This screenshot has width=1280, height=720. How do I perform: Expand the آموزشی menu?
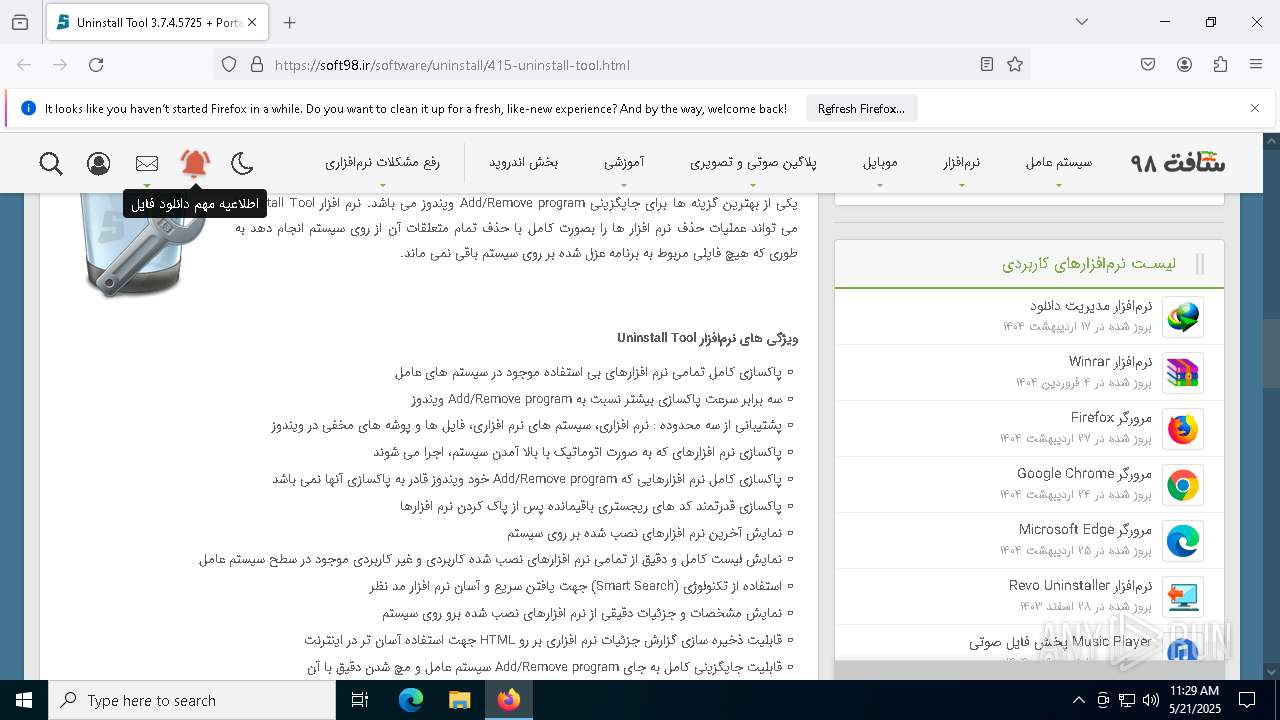click(624, 162)
